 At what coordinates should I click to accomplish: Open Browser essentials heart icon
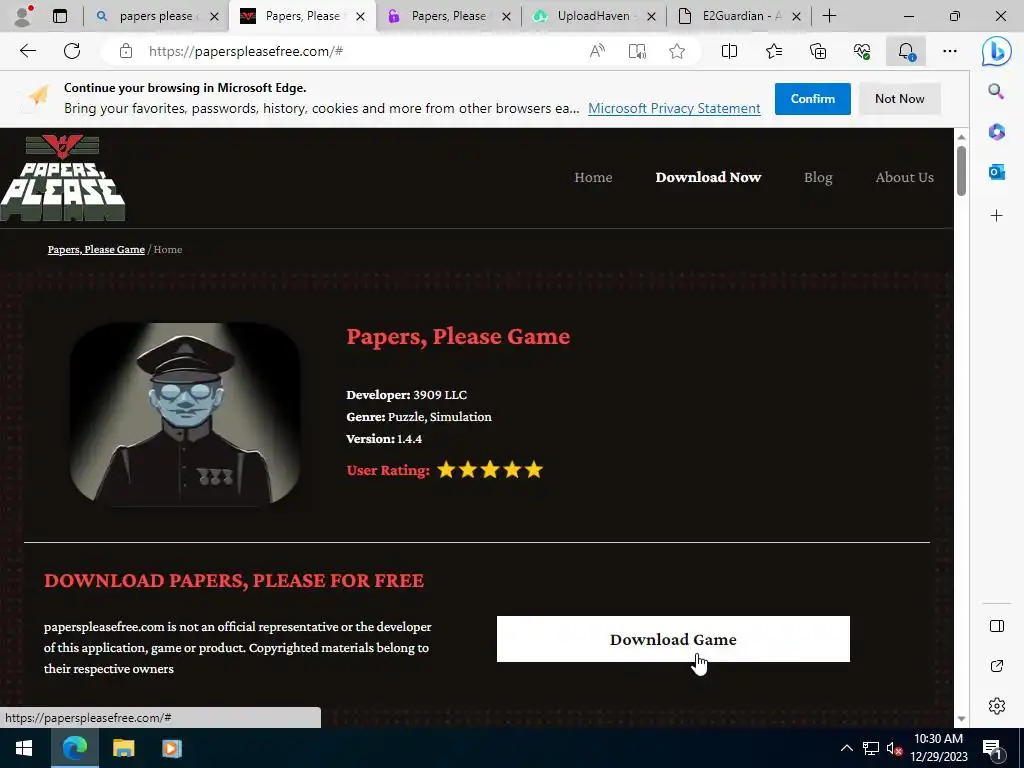pyautogui.click(x=862, y=51)
